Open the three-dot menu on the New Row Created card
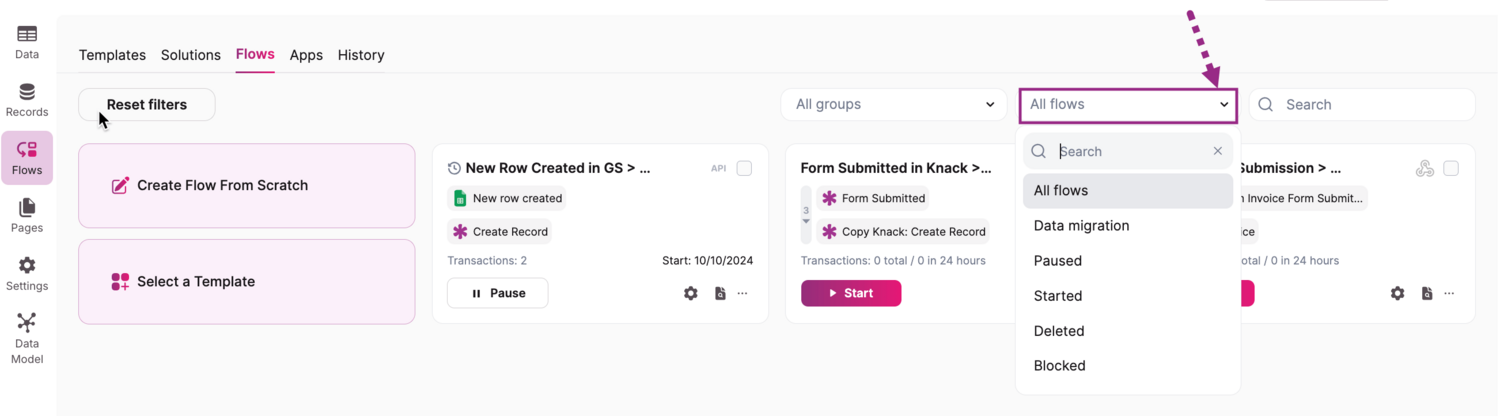 click(x=743, y=293)
